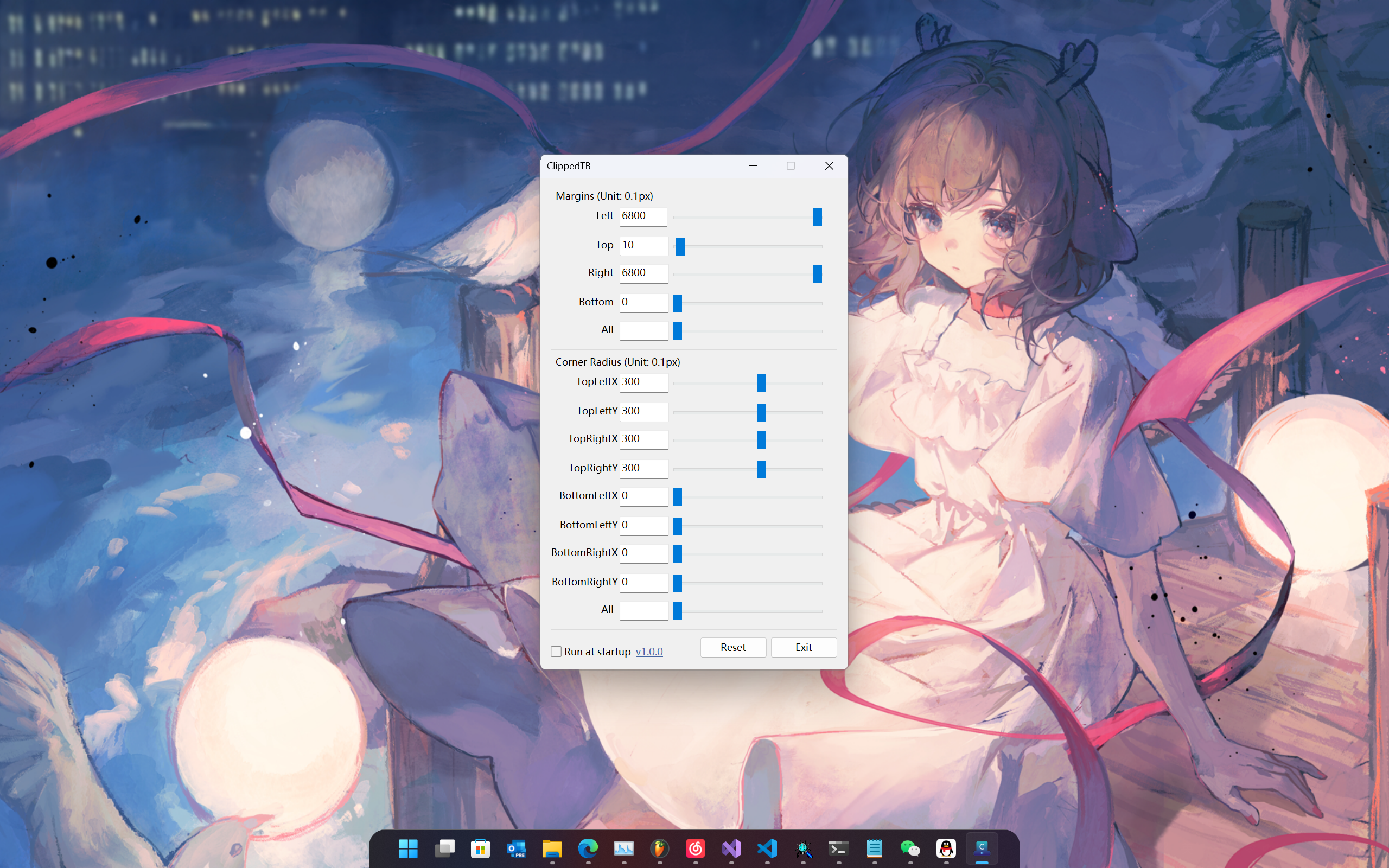Viewport: 1389px width, 868px height.
Task: Click the Reset button
Action: point(733,648)
